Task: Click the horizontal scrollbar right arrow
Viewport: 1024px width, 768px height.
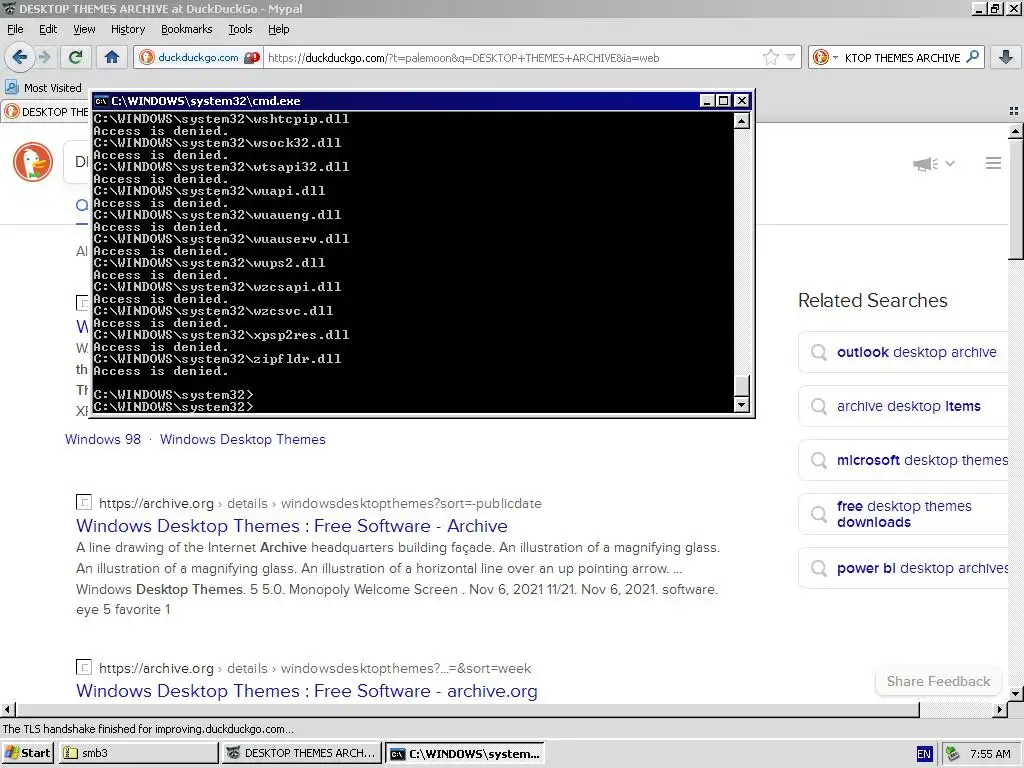Action: (x=1000, y=709)
